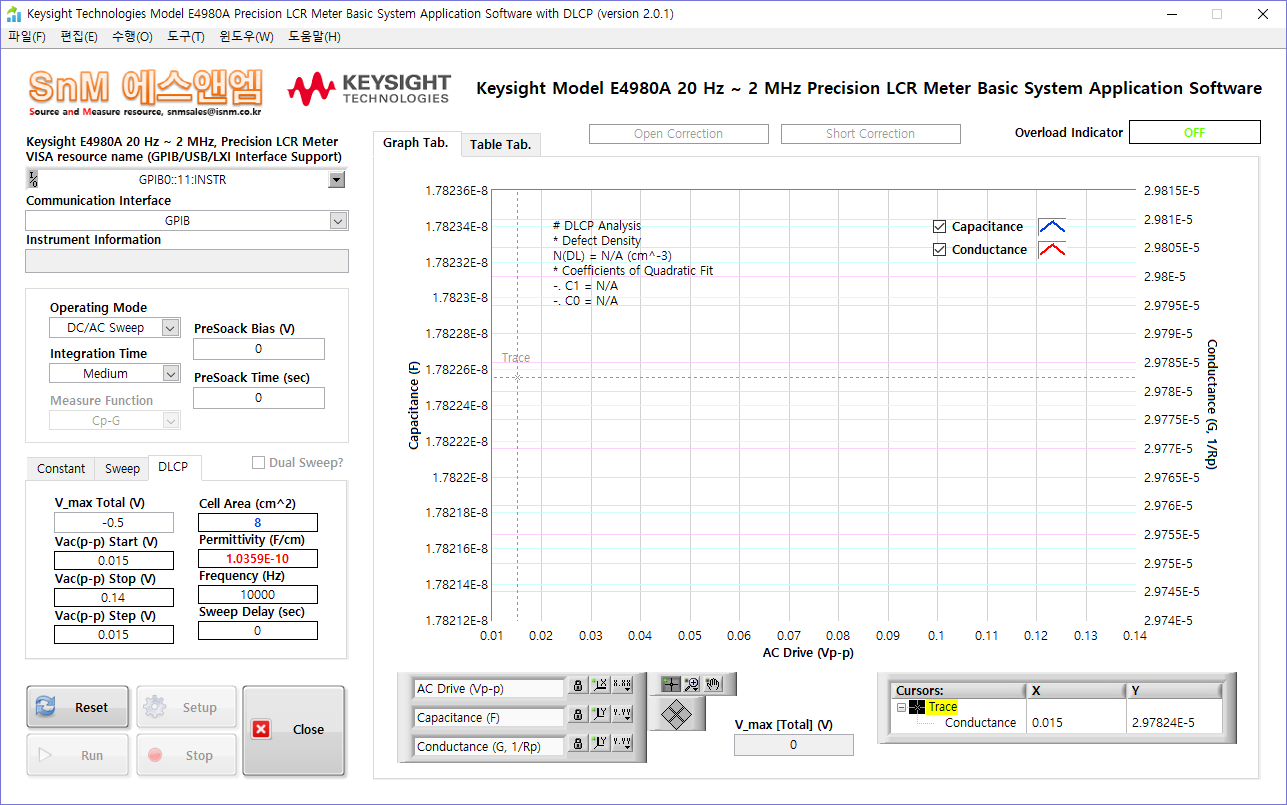The height and width of the screenshot is (805, 1287).
Task: Click the application title bar icon
Action: coord(14,14)
